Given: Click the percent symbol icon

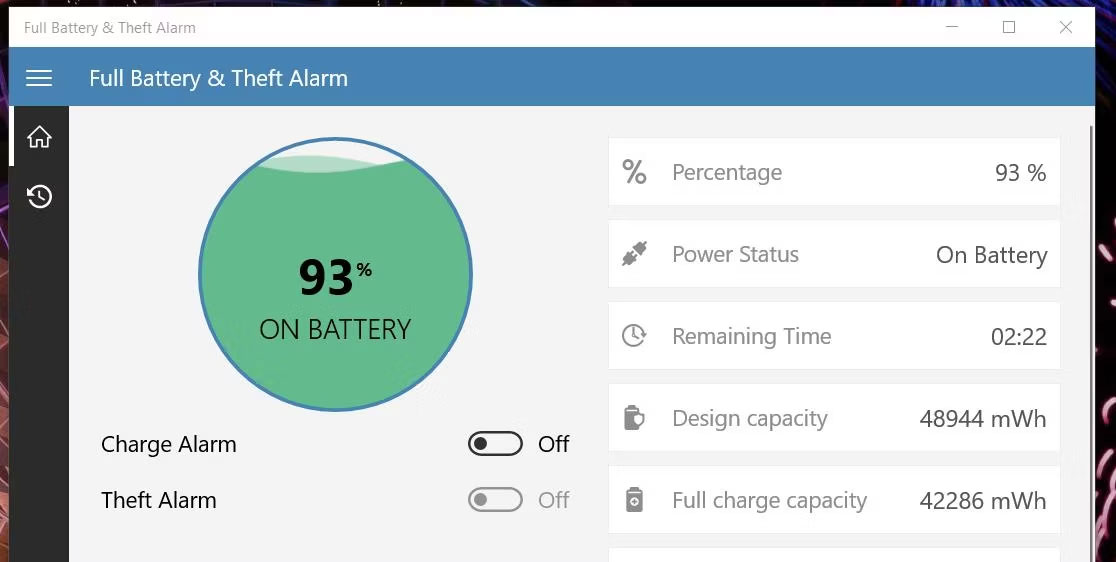Looking at the screenshot, I should [634, 172].
